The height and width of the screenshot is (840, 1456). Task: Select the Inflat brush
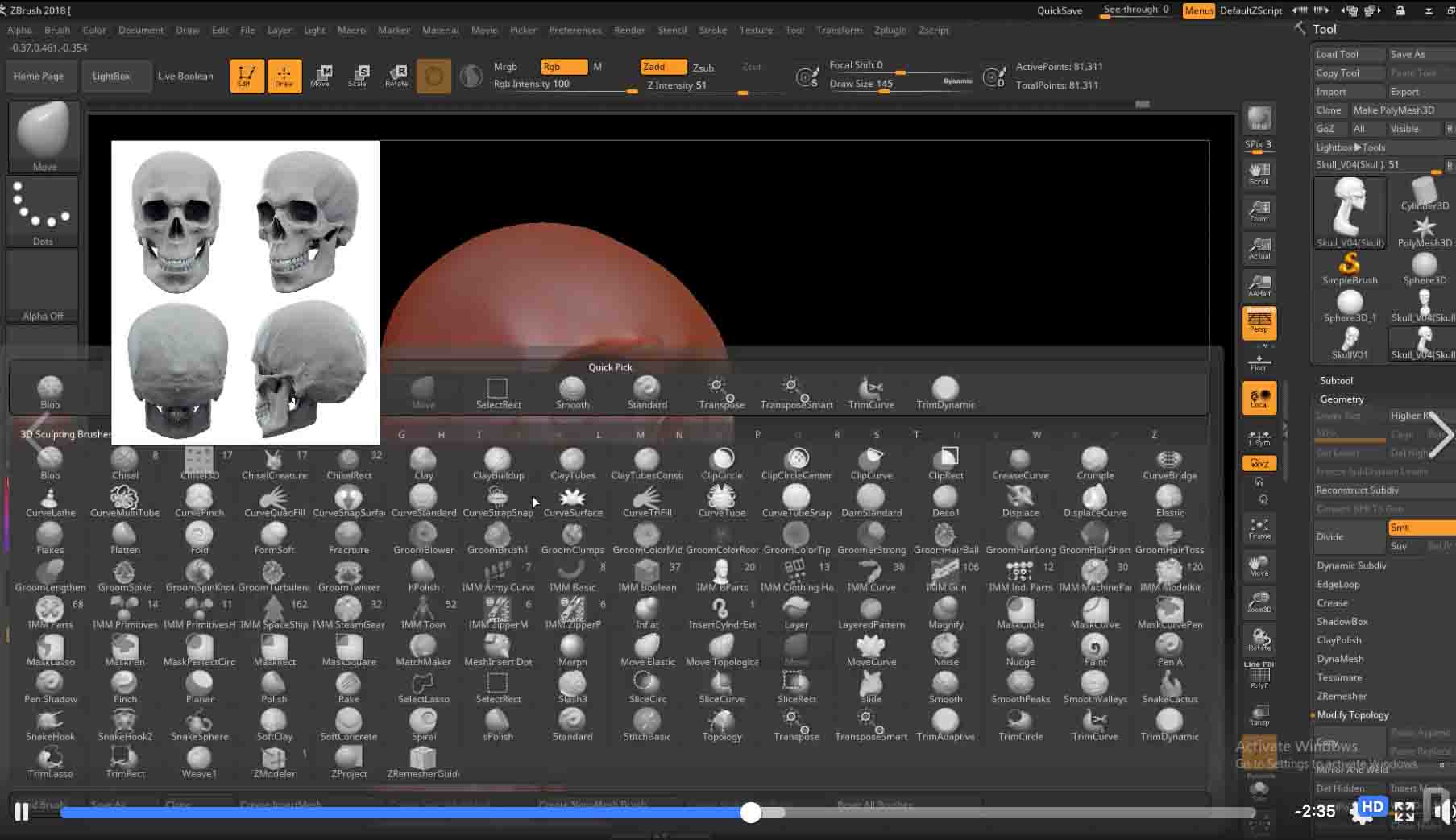(646, 611)
